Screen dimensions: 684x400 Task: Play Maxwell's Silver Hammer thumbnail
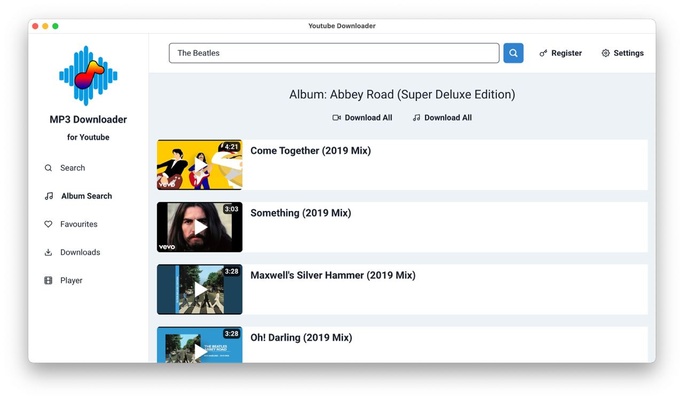coord(200,290)
